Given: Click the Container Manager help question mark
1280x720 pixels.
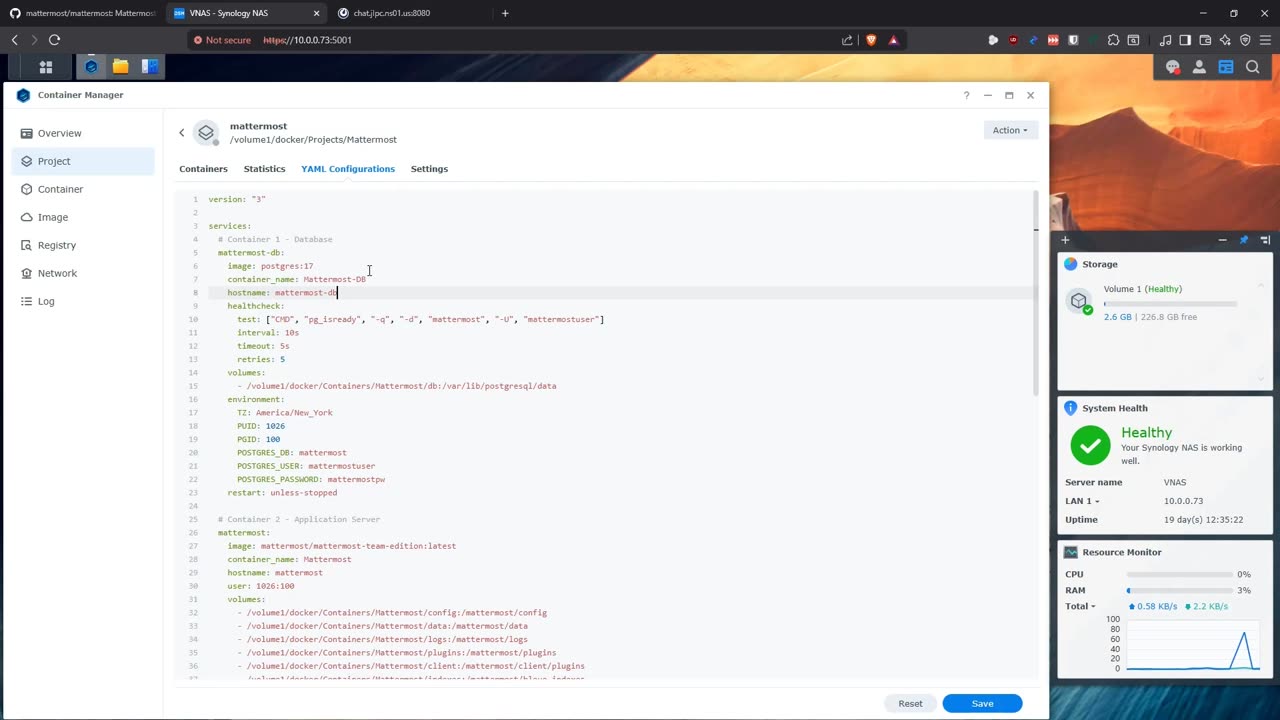Looking at the screenshot, I should coord(966,95).
